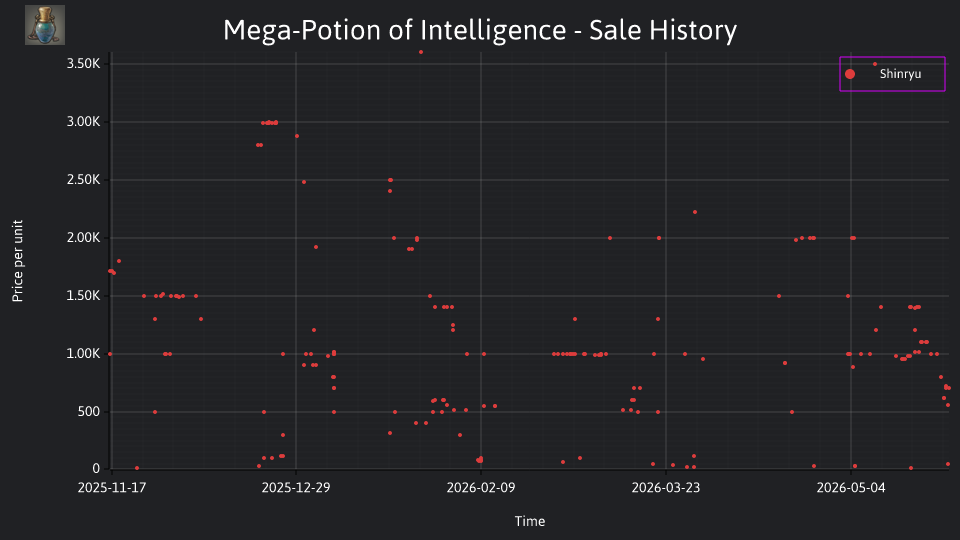This screenshot has width=960, height=540.
Task: Click the red Shinryu legend marker
Action: 850,74
